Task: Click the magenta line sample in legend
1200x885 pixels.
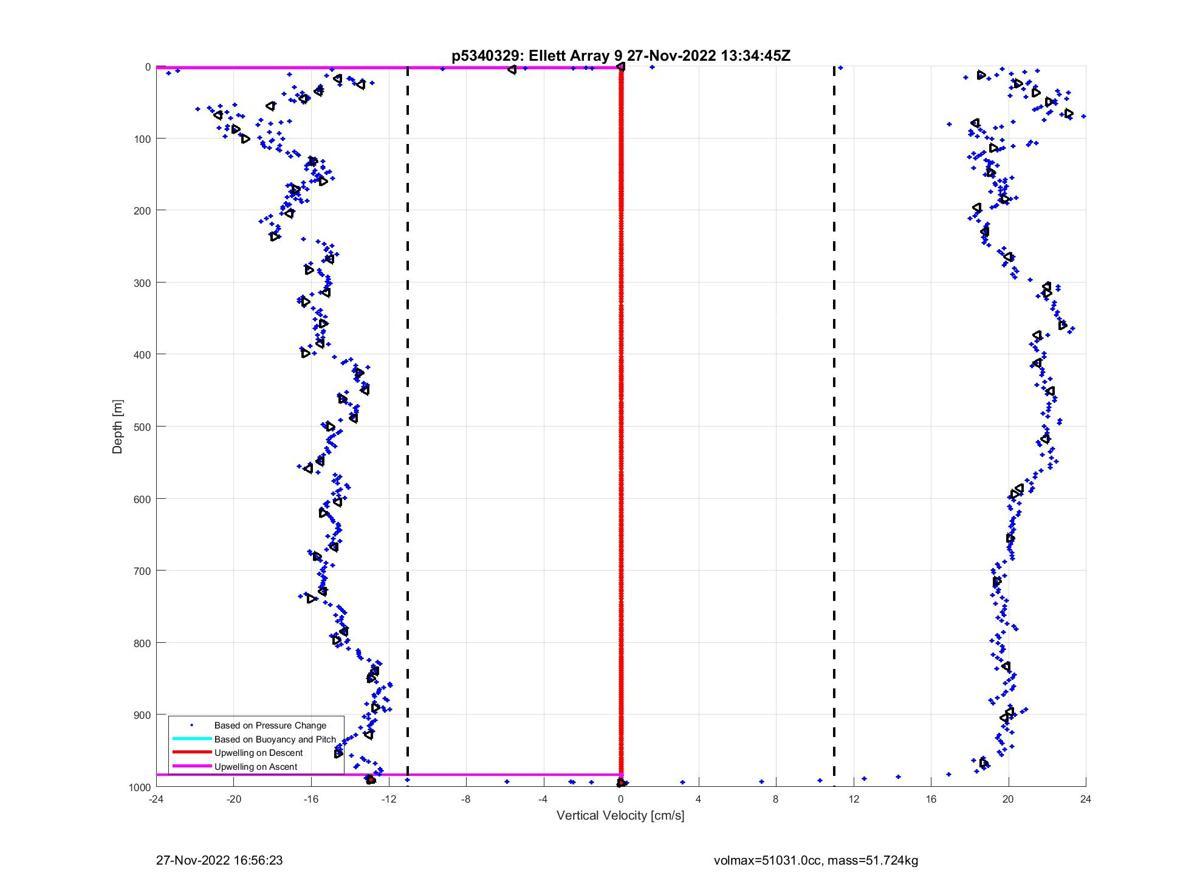Action: click(191, 767)
